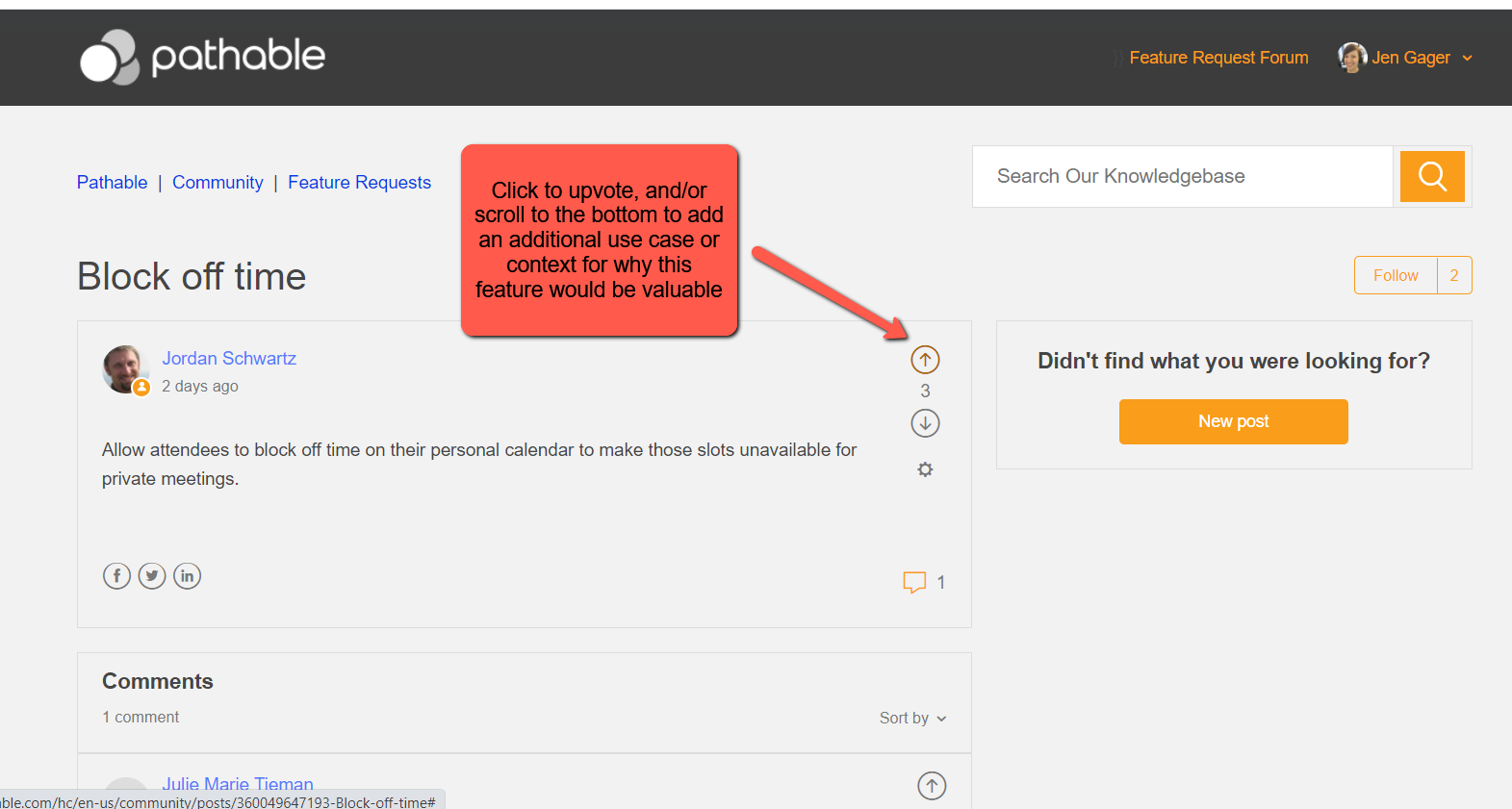Open the Sort by dropdown
The width and height of the screenshot is (1512, 809).
tap(913, 718)
